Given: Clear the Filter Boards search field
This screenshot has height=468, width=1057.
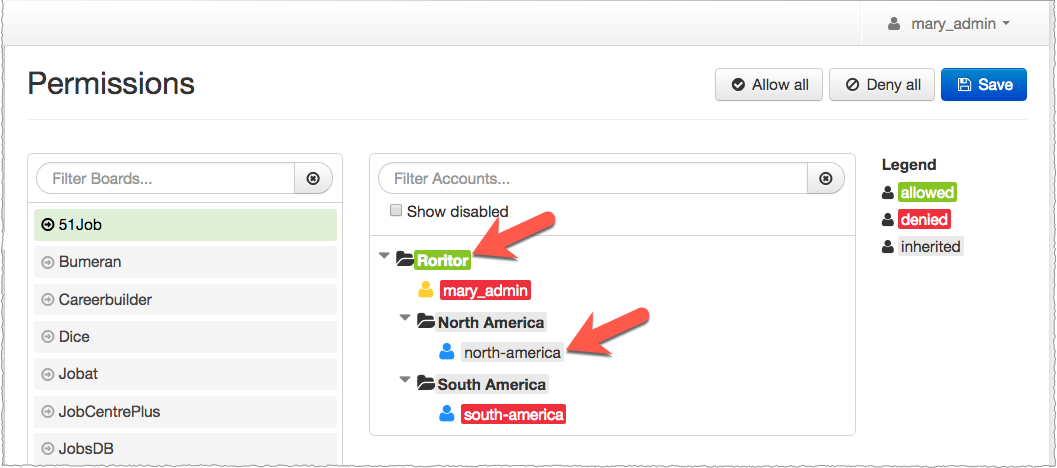Looking at the screenshot, I should [313, 179].
